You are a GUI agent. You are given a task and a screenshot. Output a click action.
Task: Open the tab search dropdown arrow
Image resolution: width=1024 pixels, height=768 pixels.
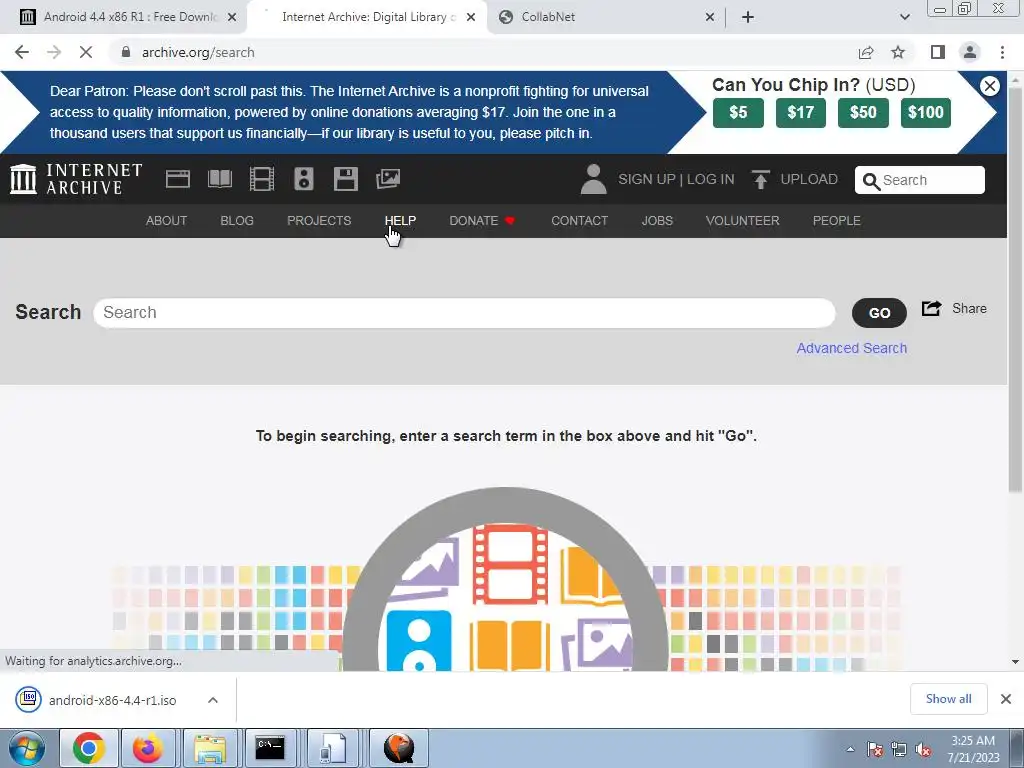904,17
